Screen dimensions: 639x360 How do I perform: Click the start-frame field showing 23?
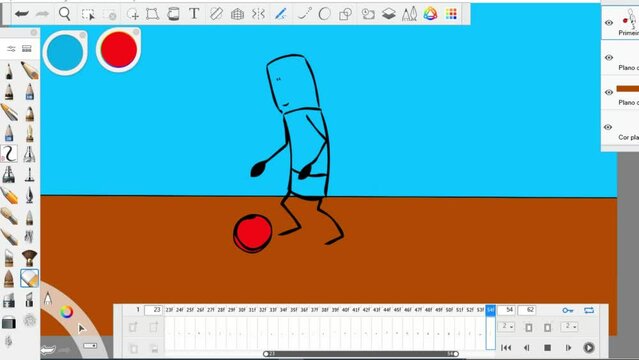click(154, 310)
